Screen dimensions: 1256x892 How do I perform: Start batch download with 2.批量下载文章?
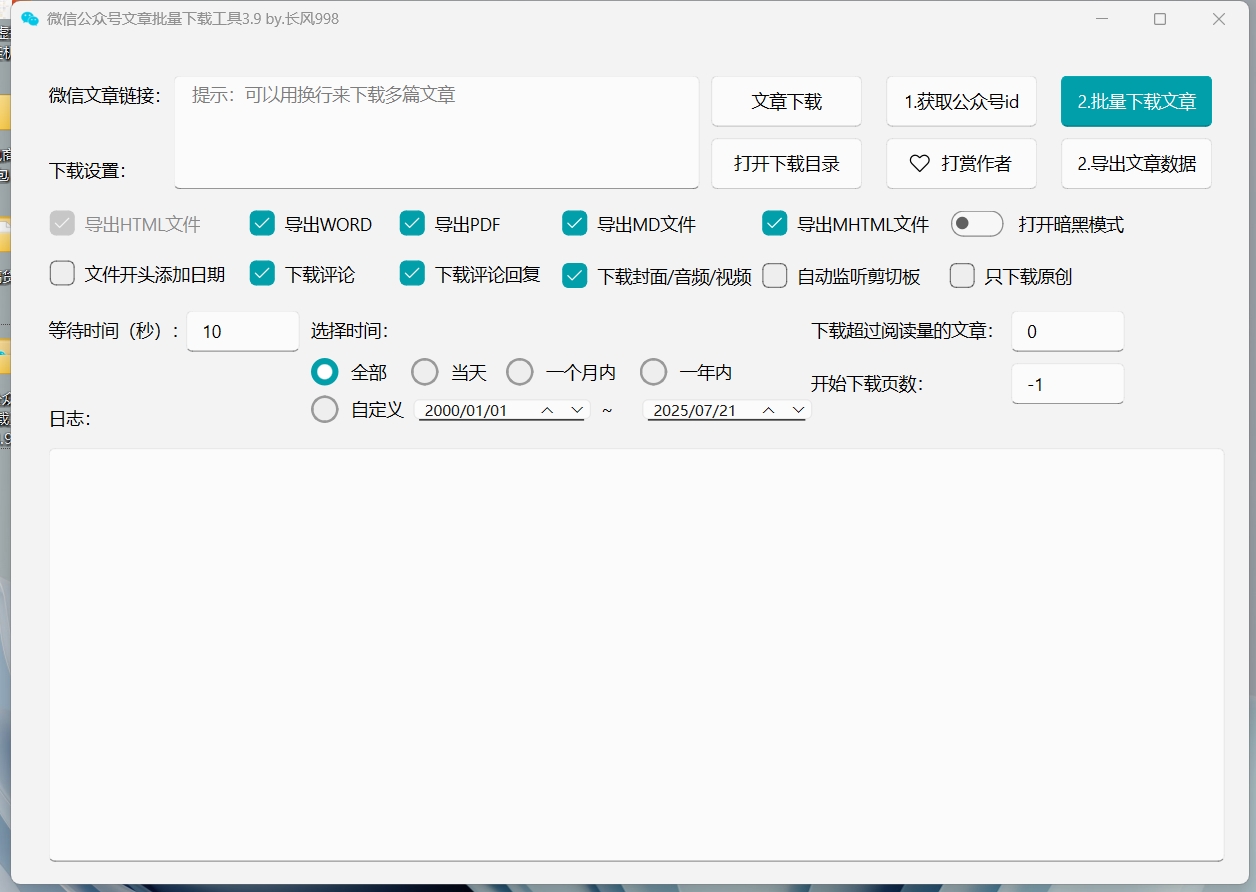tap(1136, 101)
